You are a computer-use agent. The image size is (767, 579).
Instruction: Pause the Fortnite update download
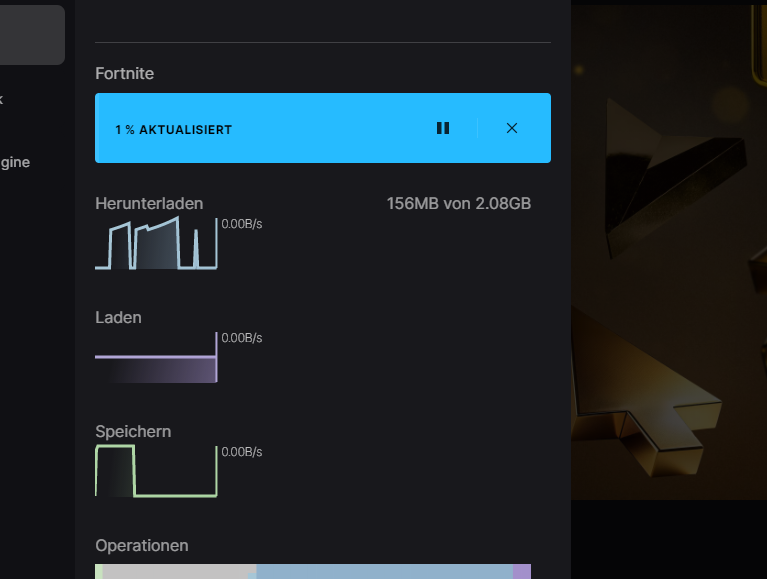point(443,128)
